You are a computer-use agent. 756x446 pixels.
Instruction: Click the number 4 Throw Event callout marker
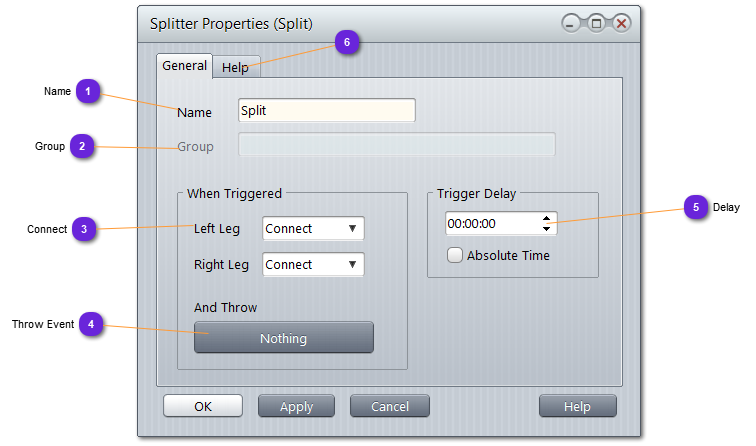[91, 324]
